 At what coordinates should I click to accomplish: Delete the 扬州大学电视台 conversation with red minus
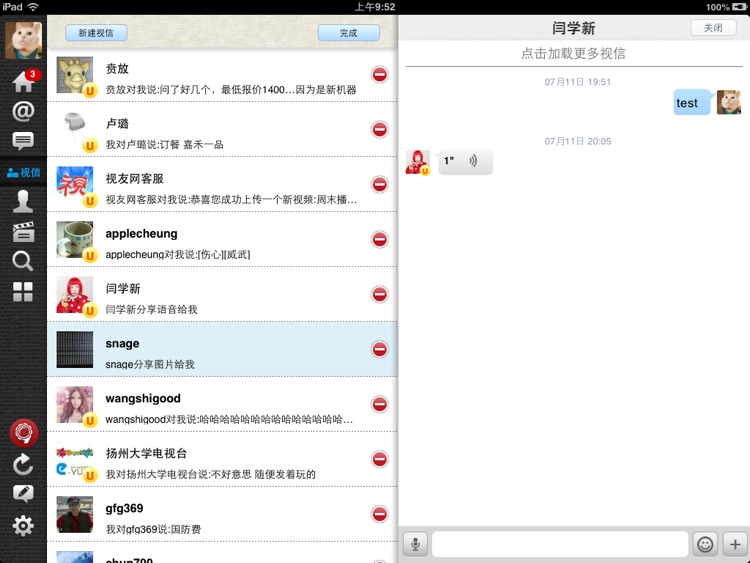coord(380,460)
